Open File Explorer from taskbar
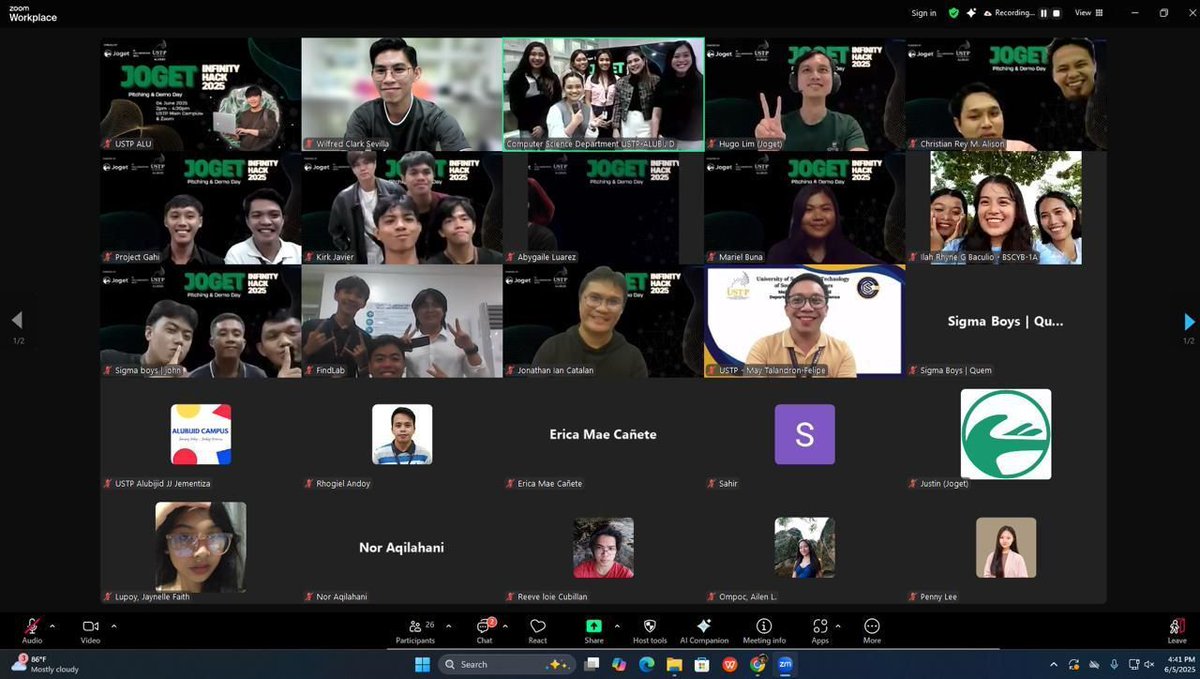 coord(674,664)
